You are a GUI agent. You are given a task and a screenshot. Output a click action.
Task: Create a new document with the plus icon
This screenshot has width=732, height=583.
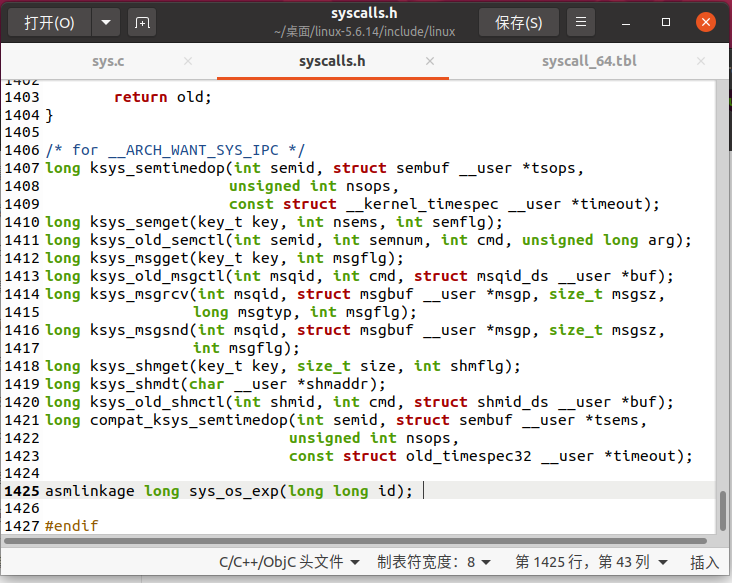pyautogui.click(x=142, y=22)
